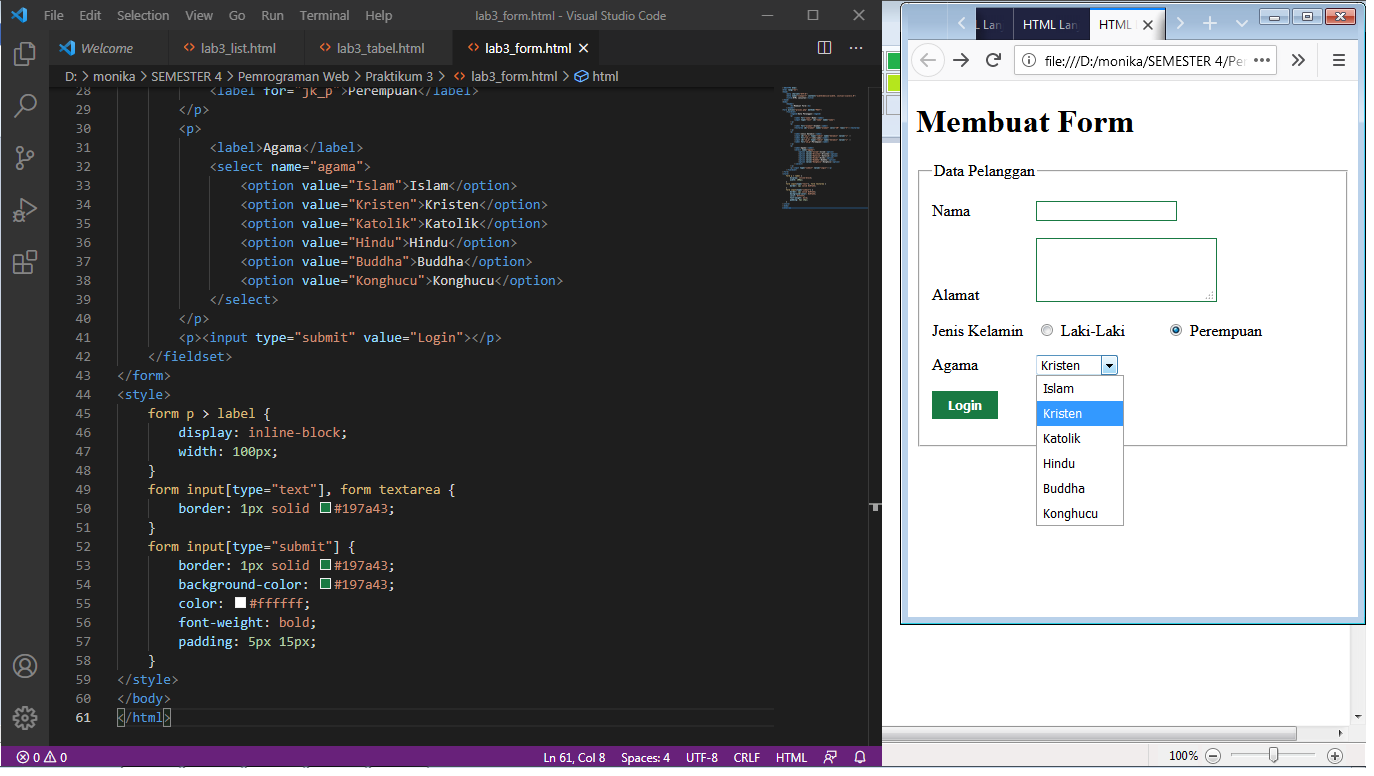Open a new browser tab
This screenshot has height=776, width=1374.
click(1210, 24)
